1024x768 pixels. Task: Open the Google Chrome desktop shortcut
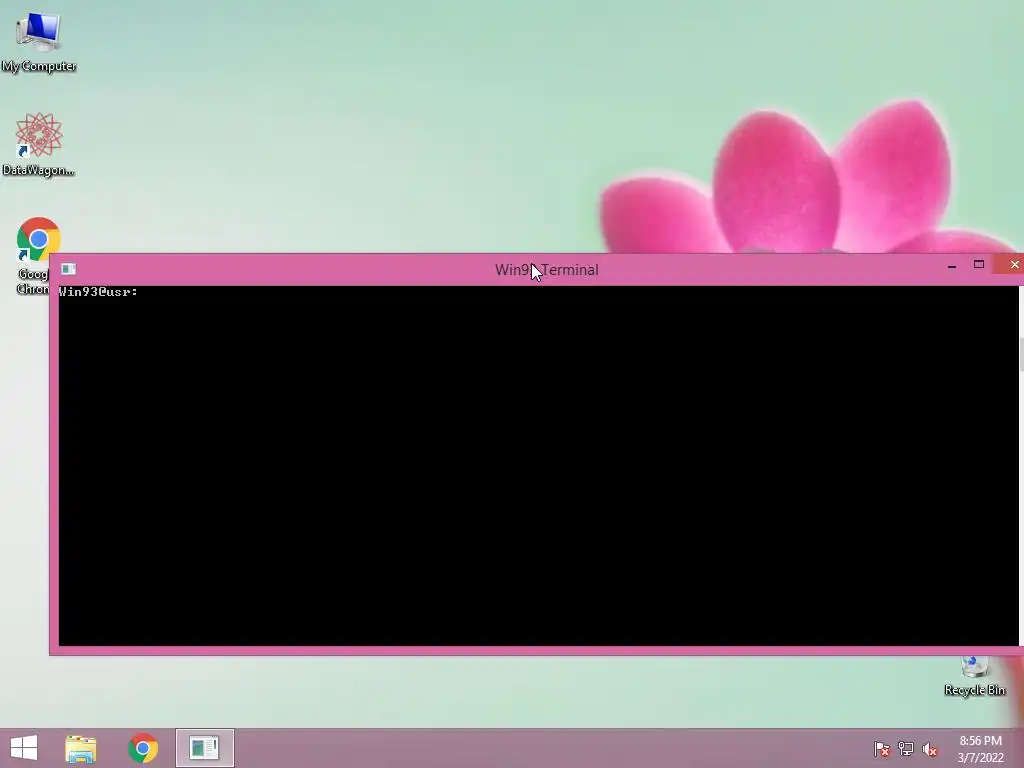click(x=33, y=255)
